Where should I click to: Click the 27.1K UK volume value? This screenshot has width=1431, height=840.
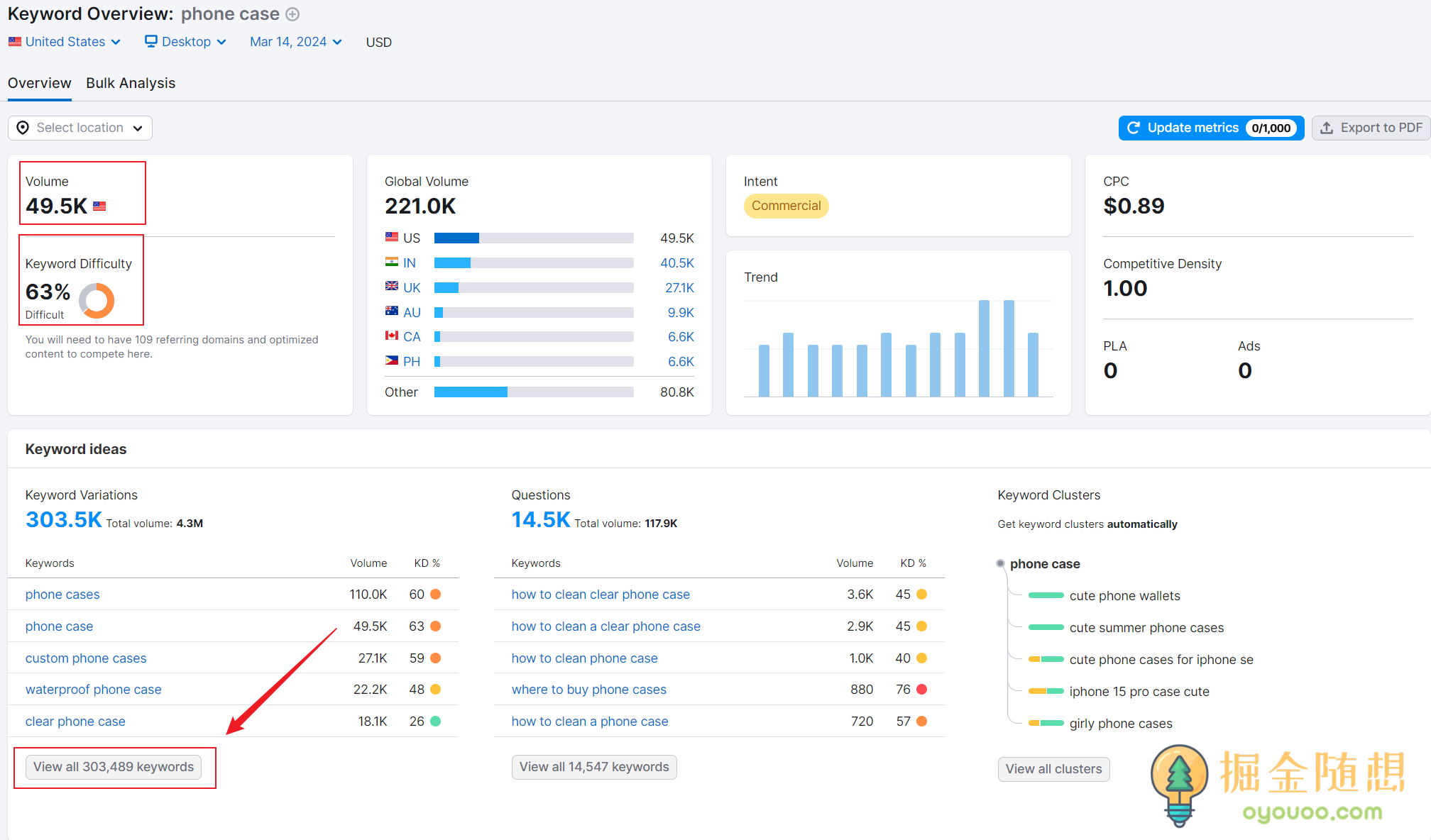click(679, 288)
